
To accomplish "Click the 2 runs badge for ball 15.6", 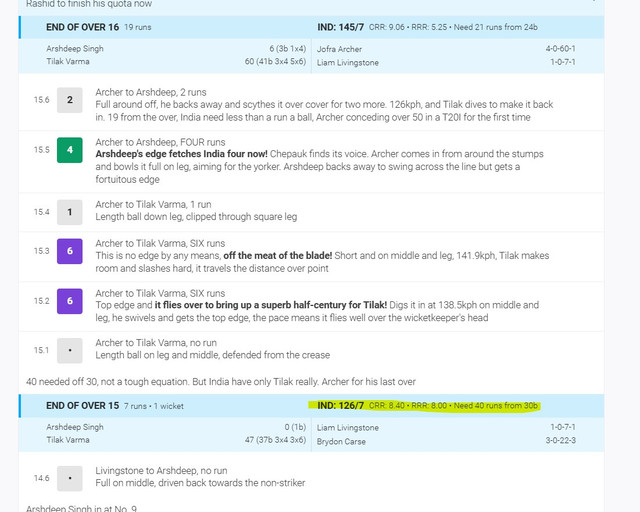I will tap(70, 100).
